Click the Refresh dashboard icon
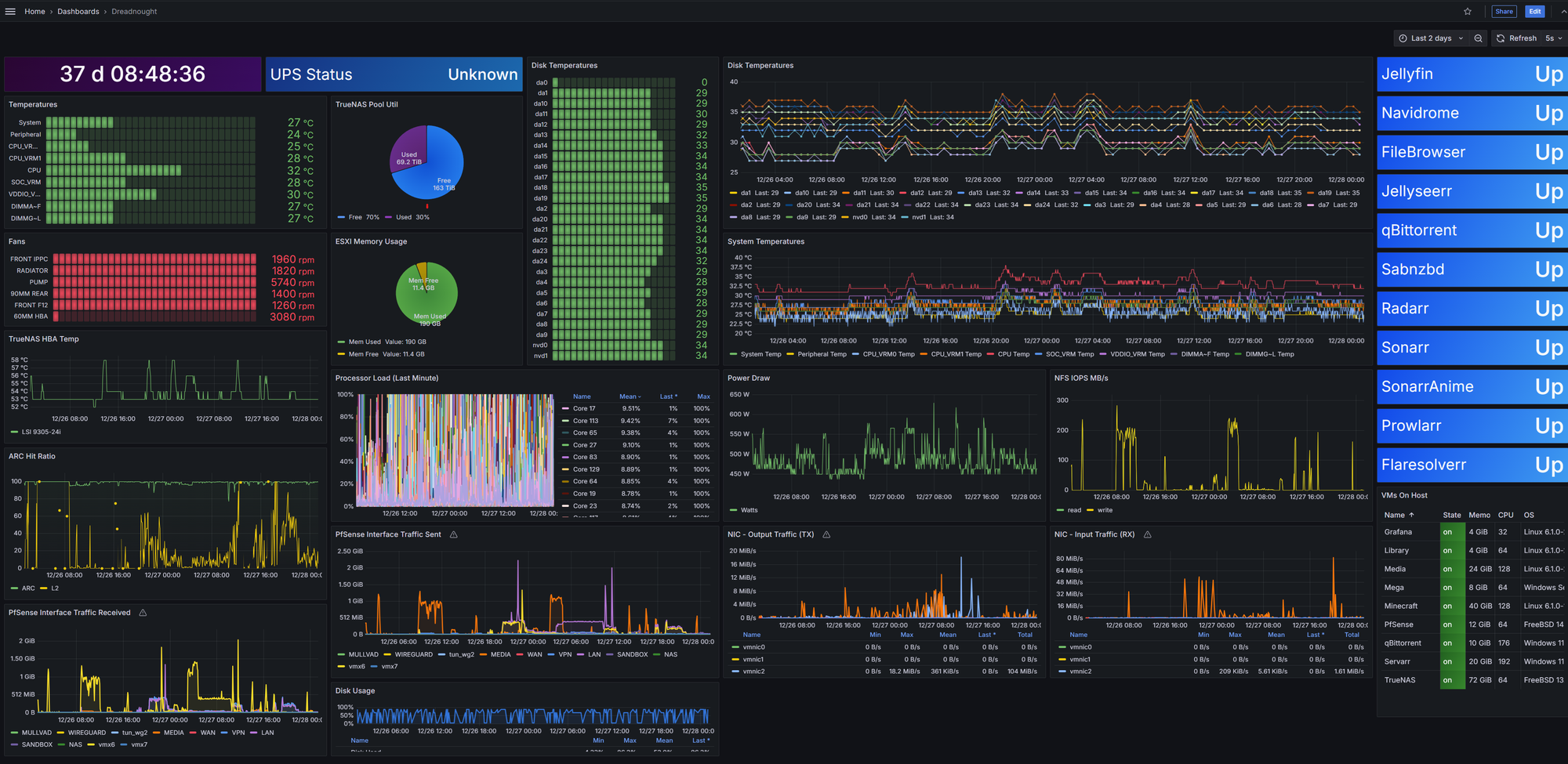This screenshot has height=764, width=1568. [x=1501, y=38]
